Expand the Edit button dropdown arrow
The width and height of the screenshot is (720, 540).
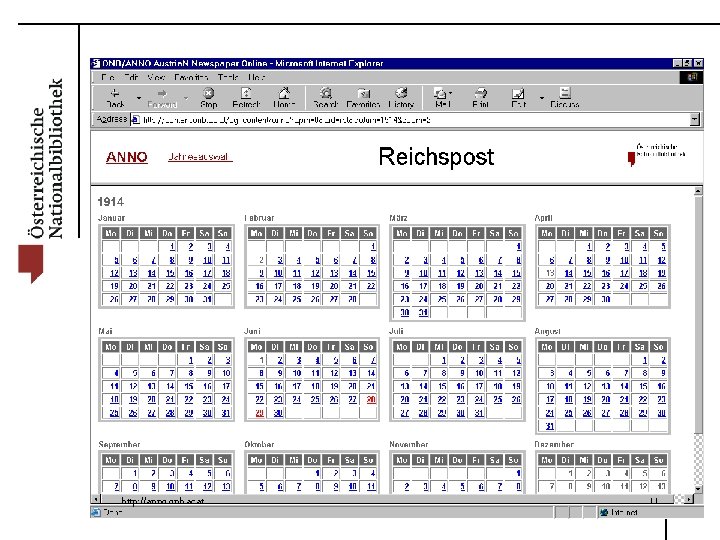[542, 98]
